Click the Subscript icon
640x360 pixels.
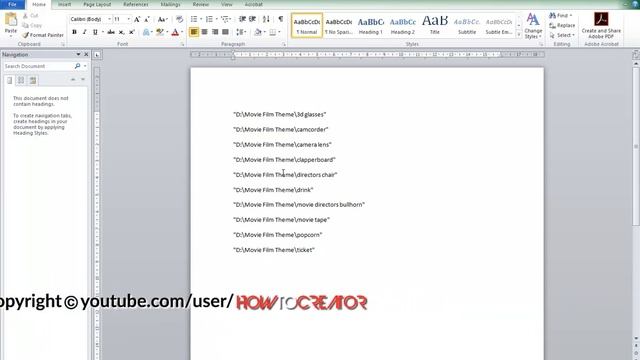coord(121,32)
